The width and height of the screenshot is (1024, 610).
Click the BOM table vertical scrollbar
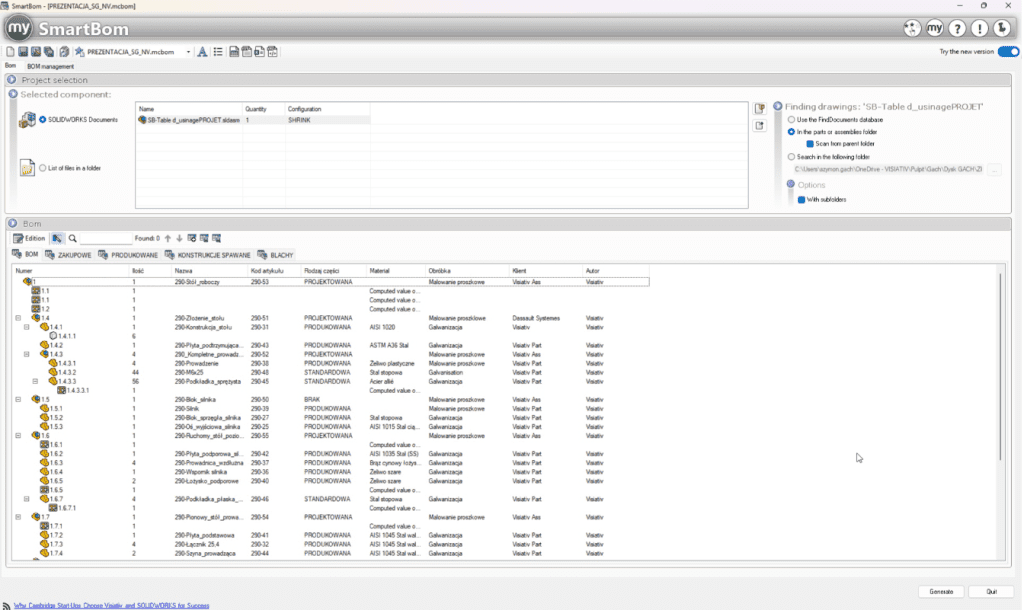1000,367
